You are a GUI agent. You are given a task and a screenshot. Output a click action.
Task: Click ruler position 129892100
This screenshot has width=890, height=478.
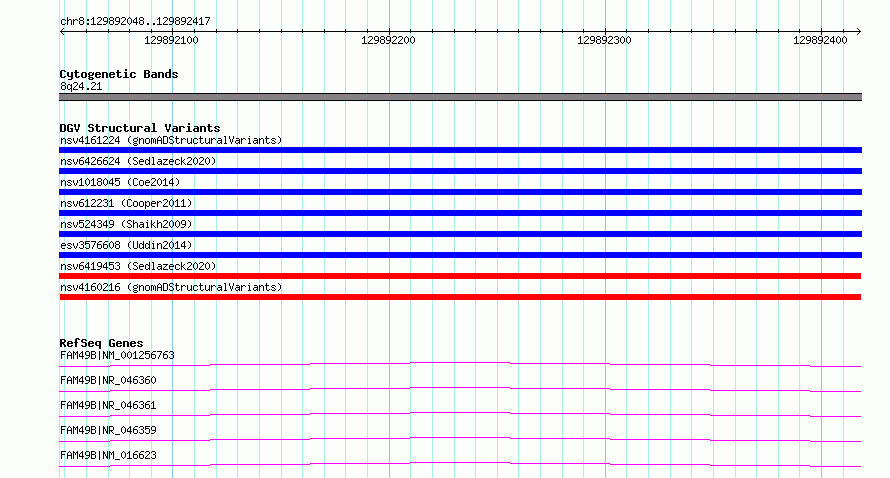point(171,40)
